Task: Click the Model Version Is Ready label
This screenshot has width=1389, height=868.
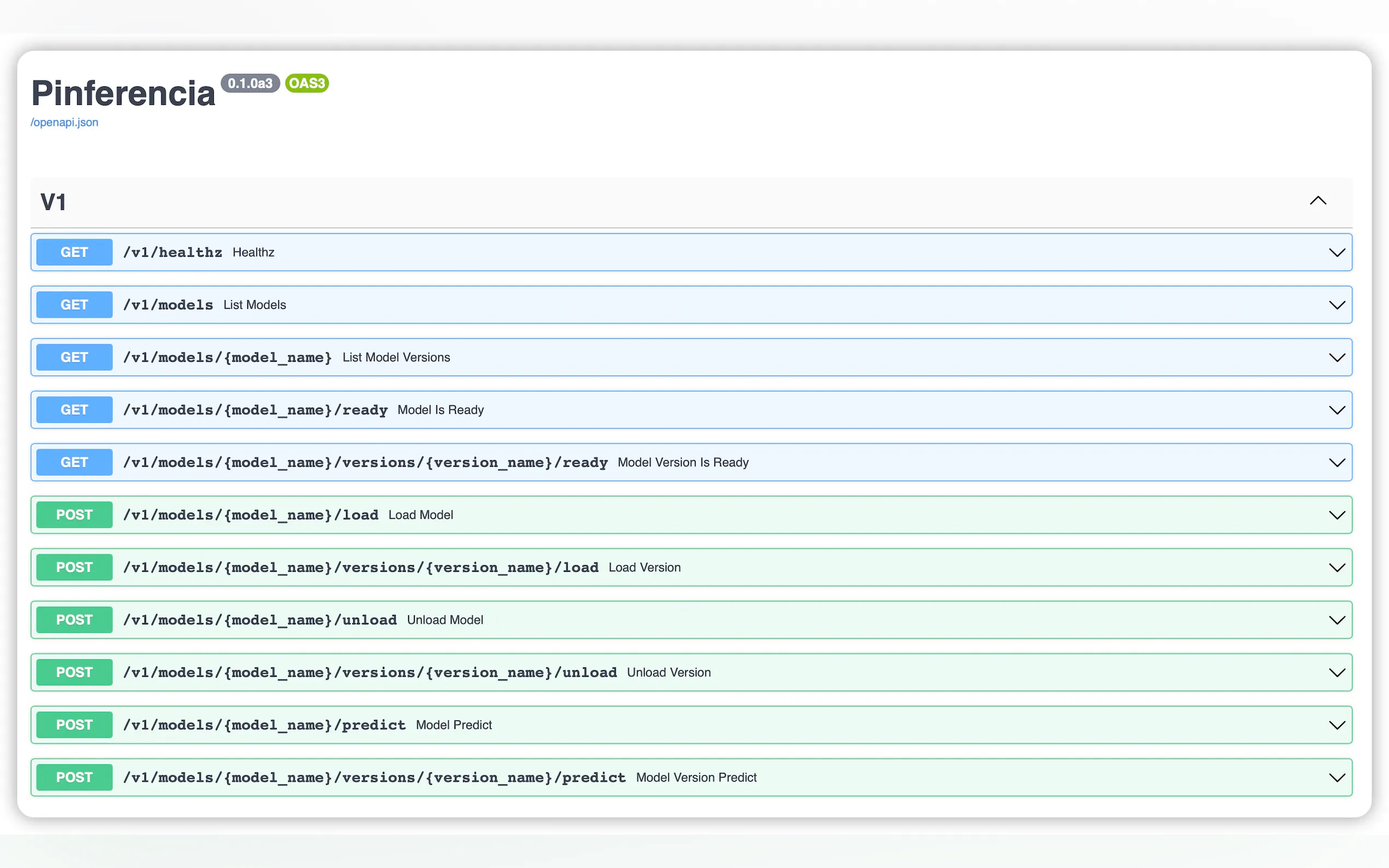Action: click(684, 463)
